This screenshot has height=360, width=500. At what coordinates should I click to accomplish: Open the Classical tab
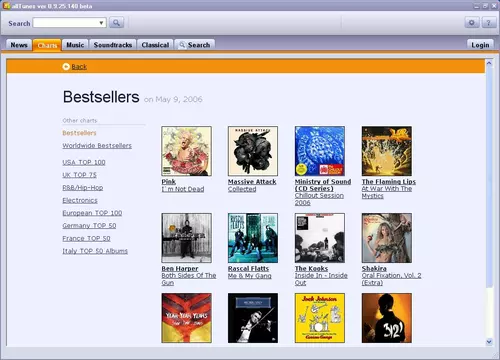pyautogui.click(x=155, y=45)
